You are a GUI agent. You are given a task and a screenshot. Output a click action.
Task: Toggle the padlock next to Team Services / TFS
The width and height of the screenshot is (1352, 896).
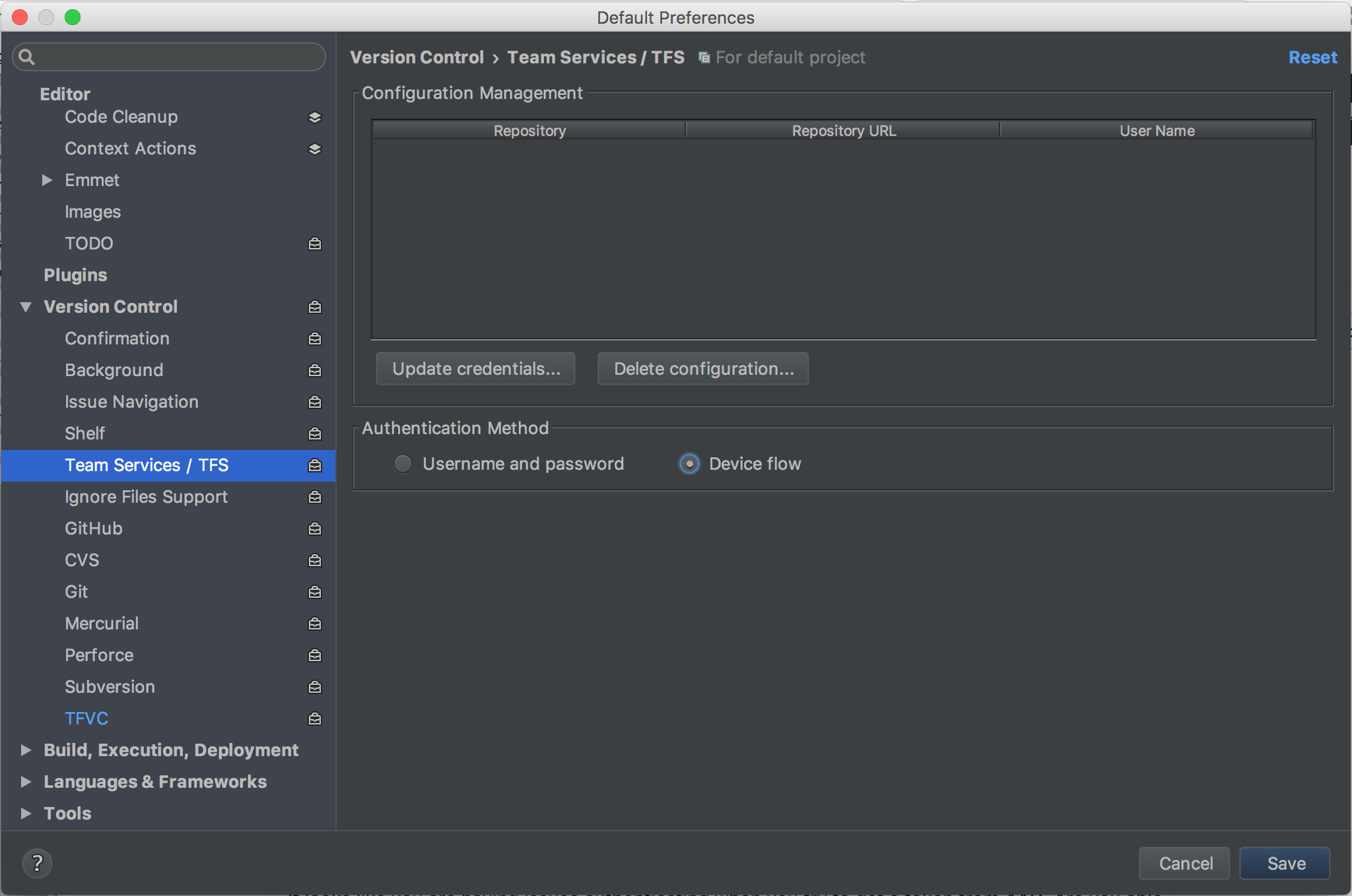pyautogui.click(x=315, y=465)
